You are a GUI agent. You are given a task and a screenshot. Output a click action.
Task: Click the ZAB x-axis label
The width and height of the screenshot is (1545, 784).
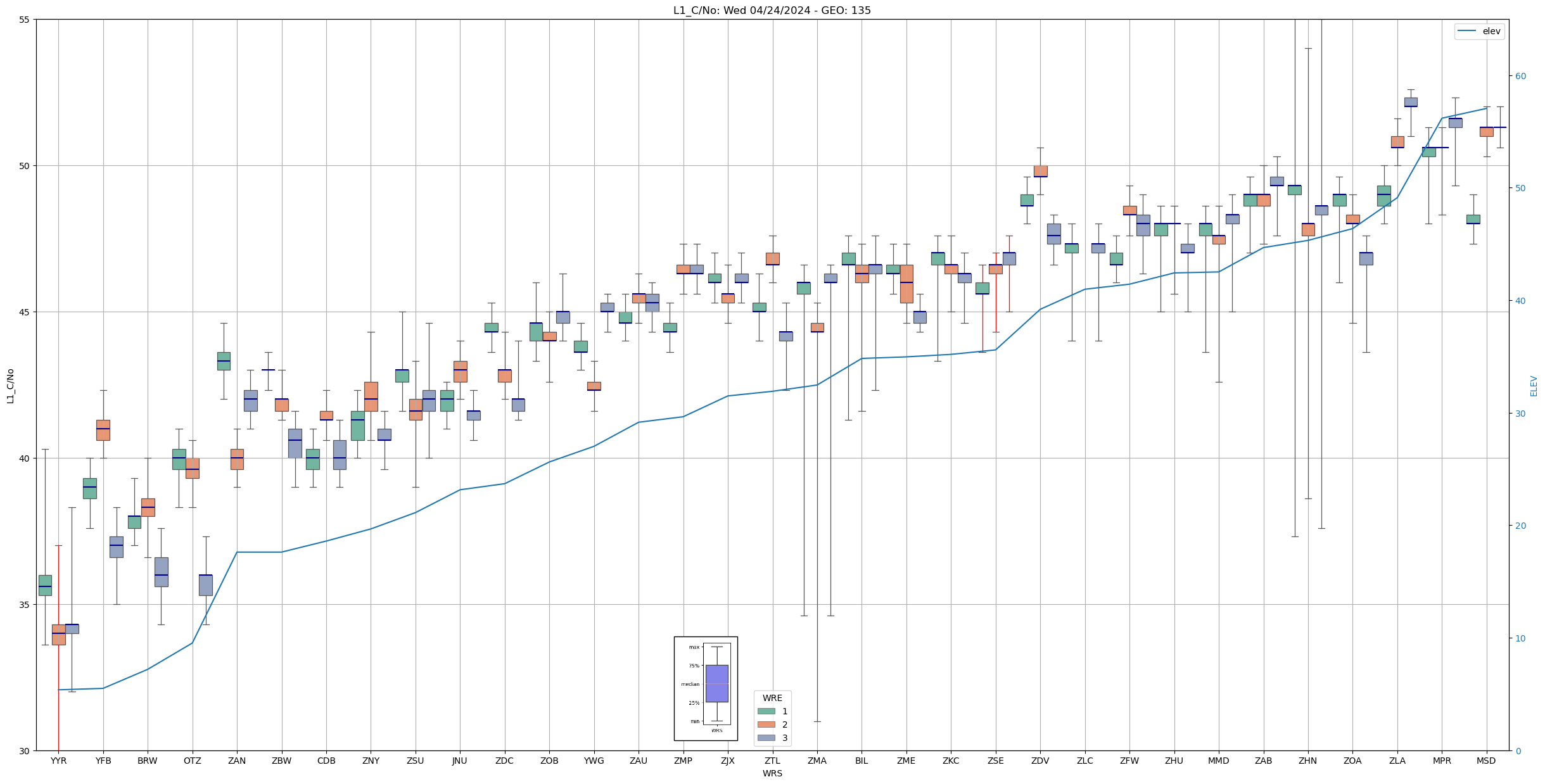tap(1264, 761)
